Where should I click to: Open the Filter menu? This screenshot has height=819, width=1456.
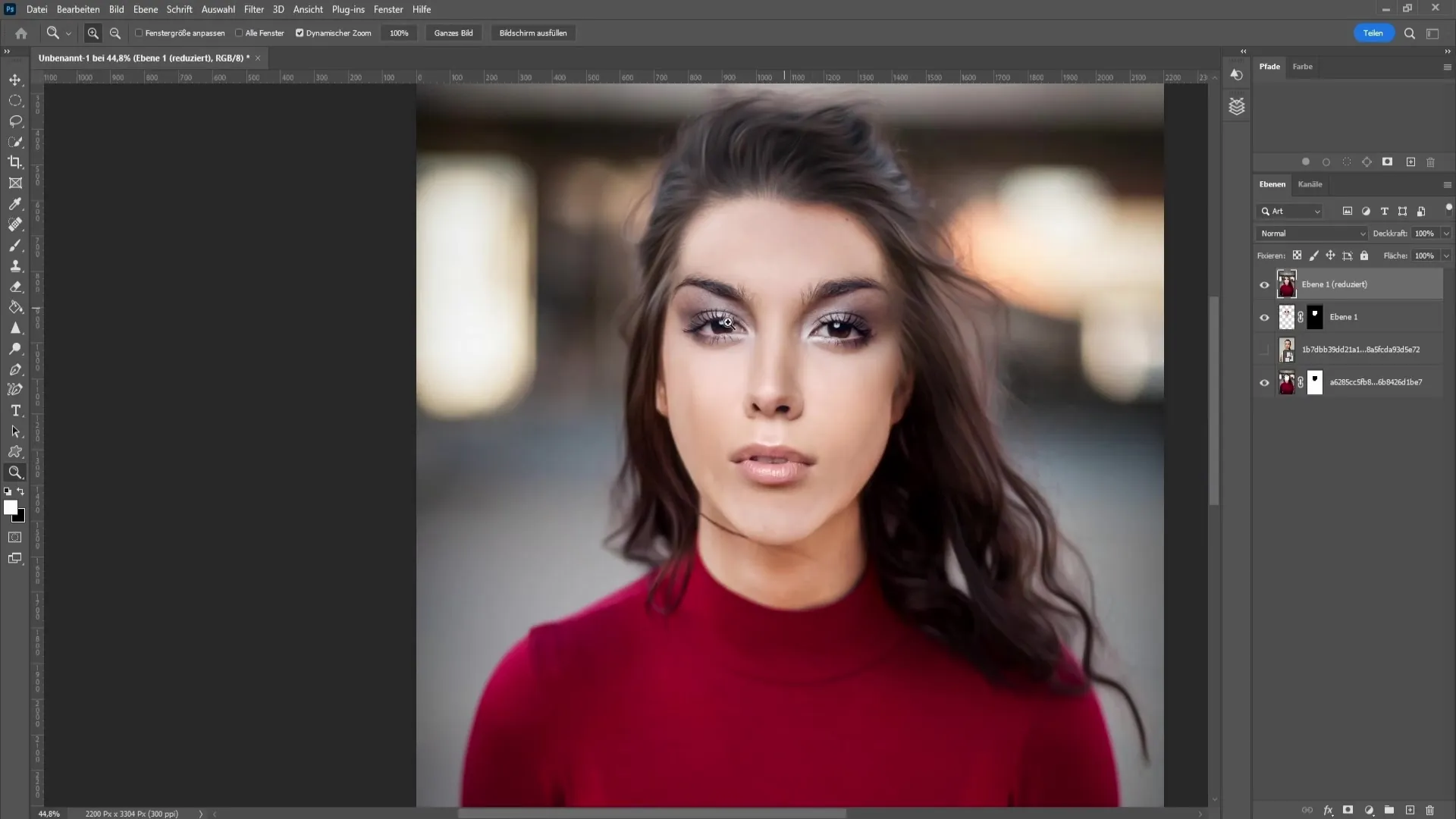[x=253, y=9]
